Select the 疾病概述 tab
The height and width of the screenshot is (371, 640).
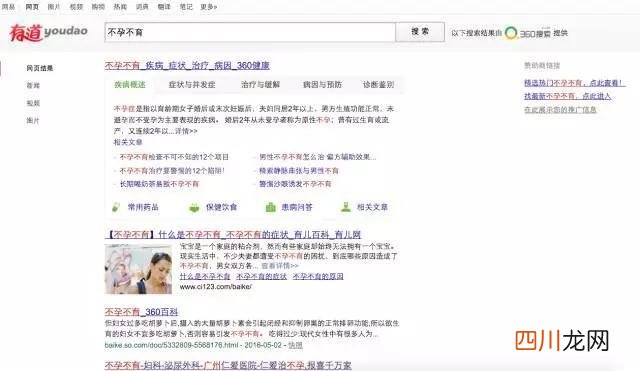(130, 85)
